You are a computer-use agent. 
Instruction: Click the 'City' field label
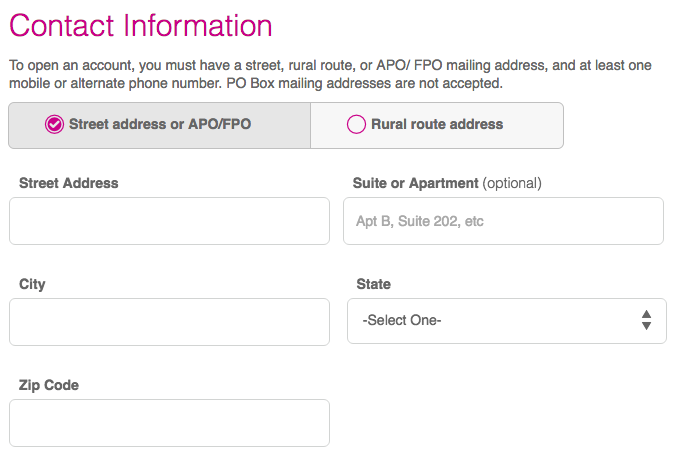click(x=32, y=285)
